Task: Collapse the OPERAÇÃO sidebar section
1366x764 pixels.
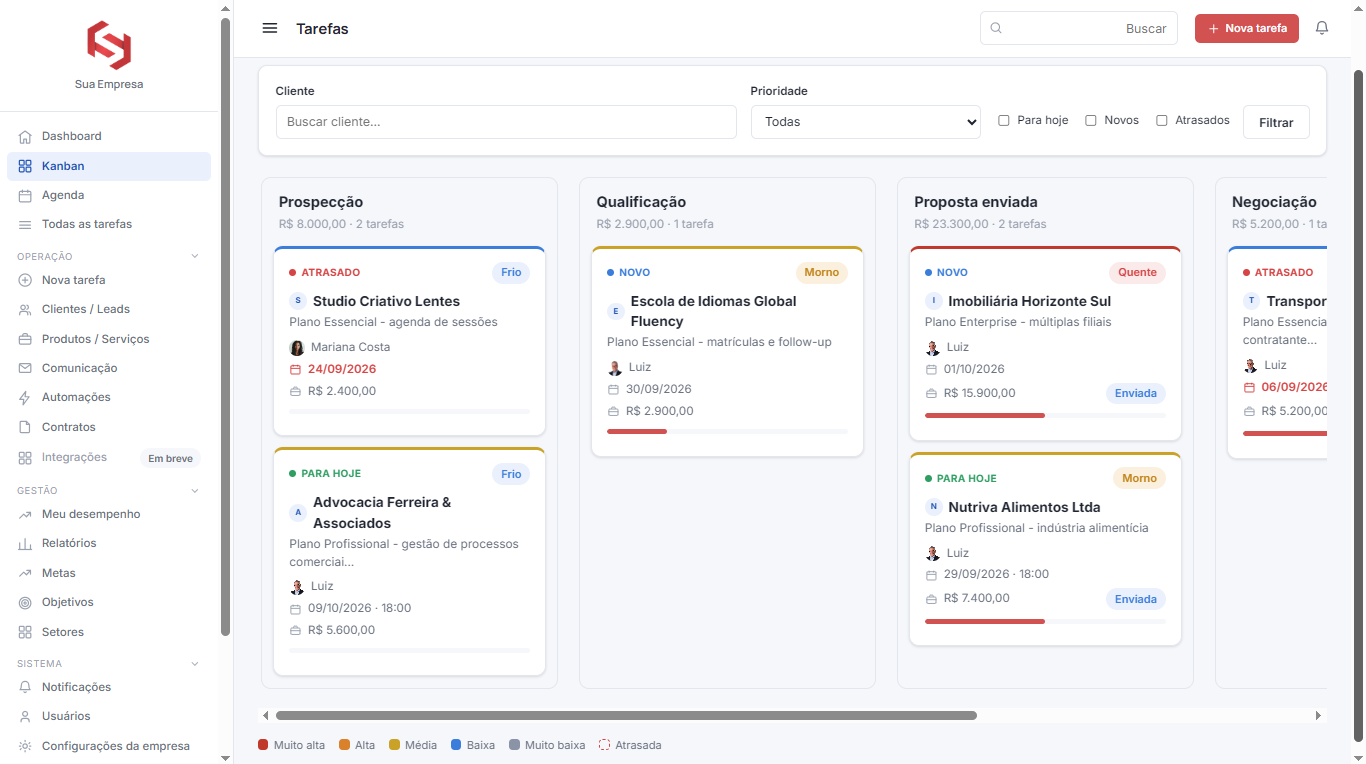Action: coord(195,257)
